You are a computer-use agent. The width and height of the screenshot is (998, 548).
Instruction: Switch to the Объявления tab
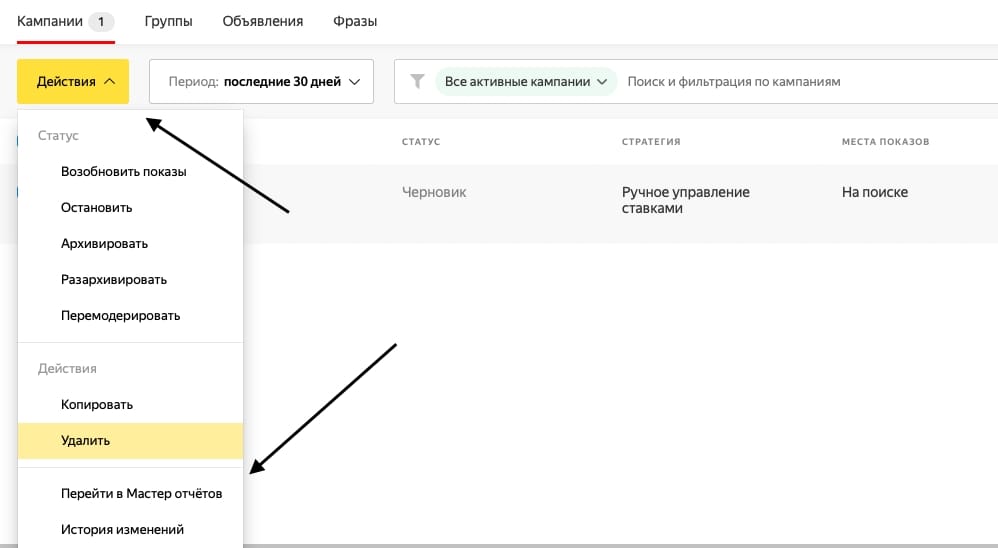click(263, 21)
